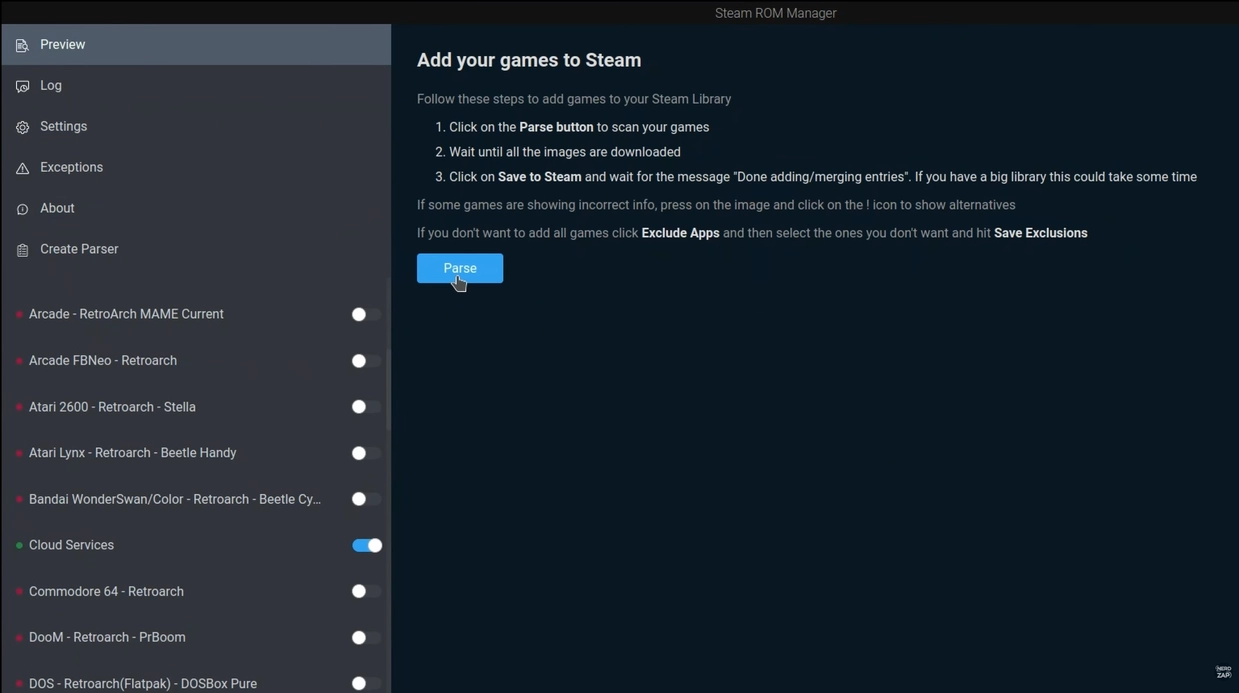Click the Create Parser clipboard icon
The image size is (1239, 693).
[x=22, y=250]
